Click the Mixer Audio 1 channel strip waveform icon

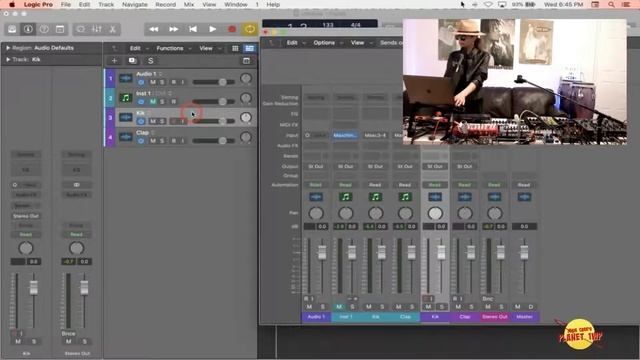[x=316, y=197]
